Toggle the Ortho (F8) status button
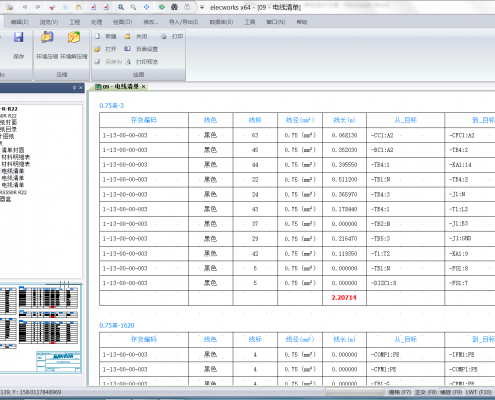Image resolution: width=495 pixels, height=400 pixels. click(x=426, y=392)
